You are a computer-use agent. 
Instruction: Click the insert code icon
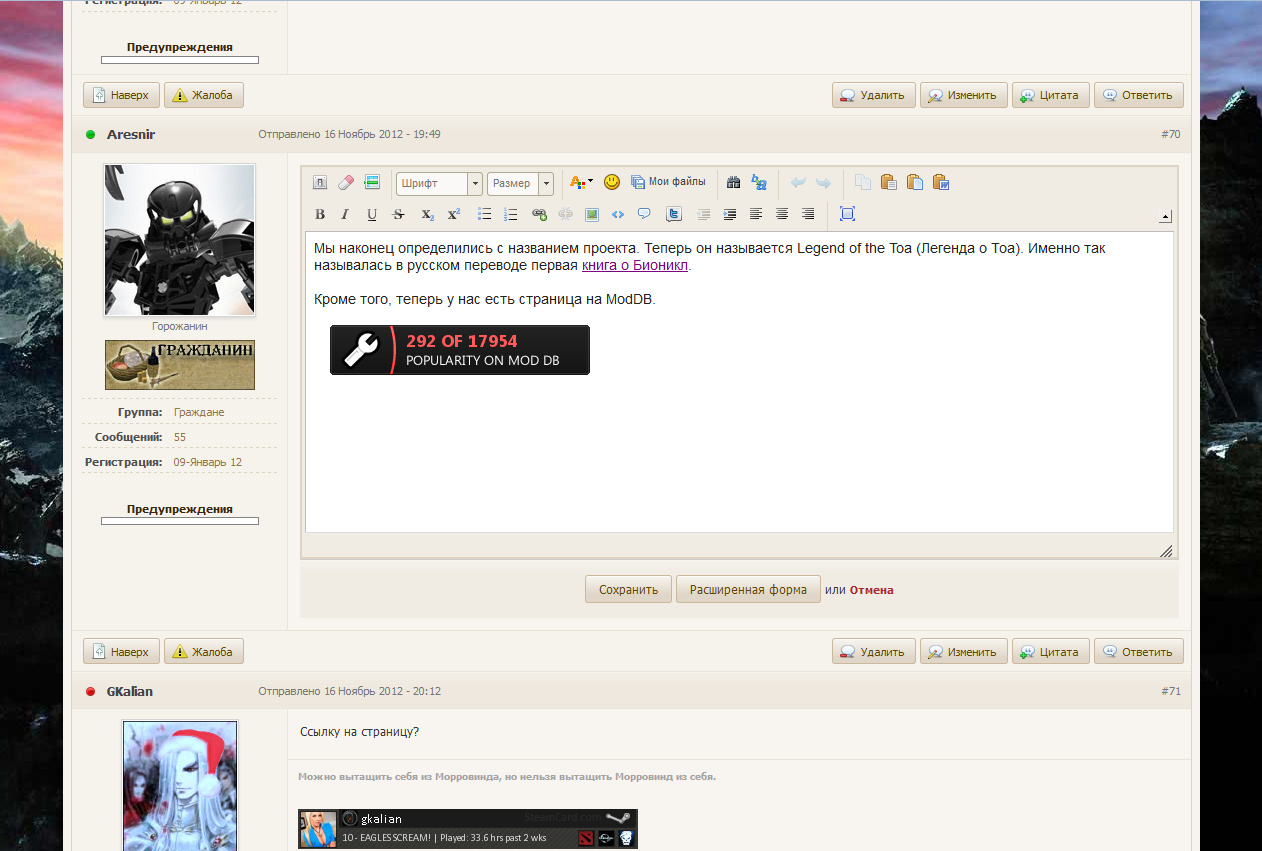coord(618,214)
